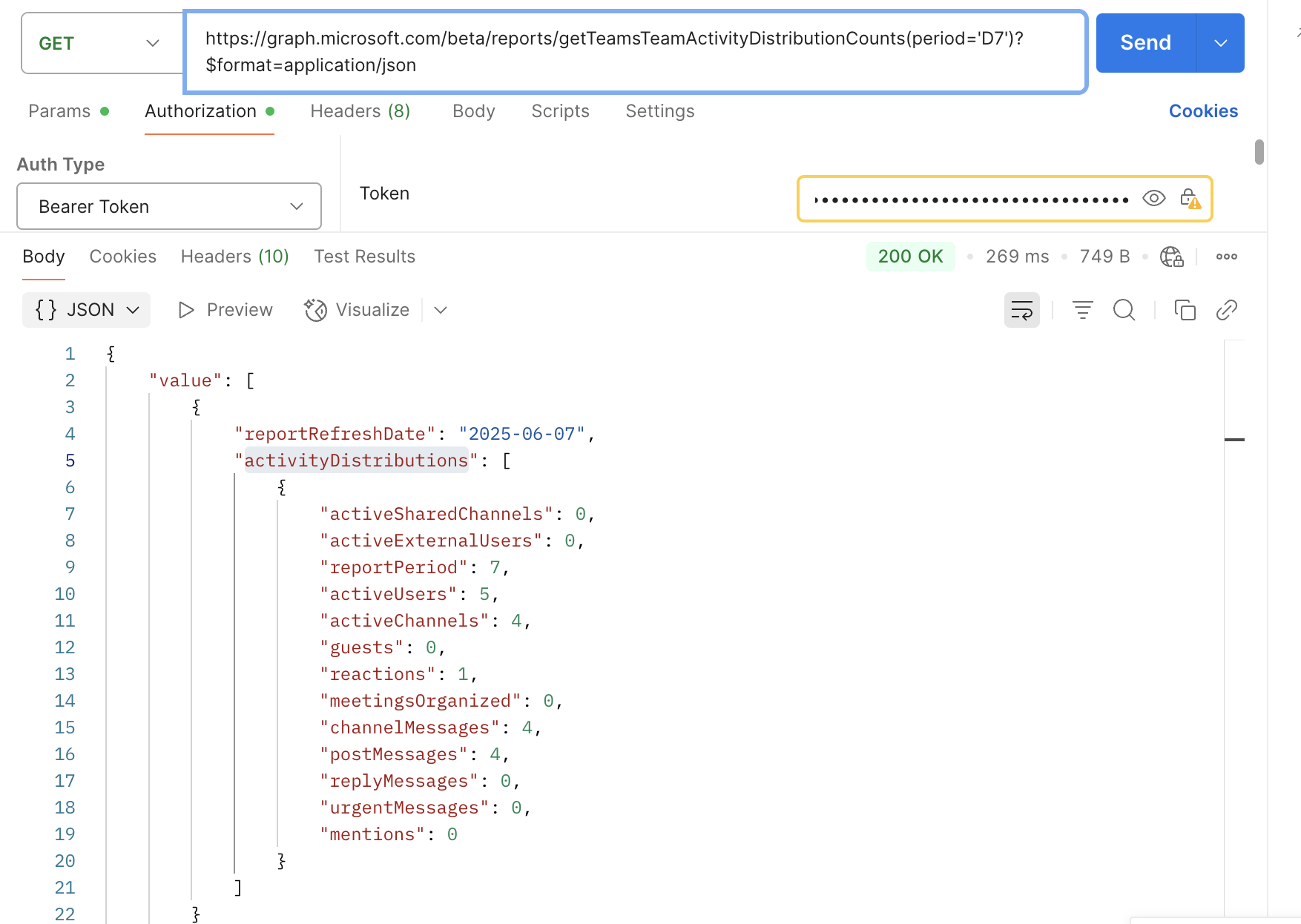Viewport: 1301px width, 924px height.
Task: Open the Bearer Token auth type dropdown
Action: click(169, 206)
